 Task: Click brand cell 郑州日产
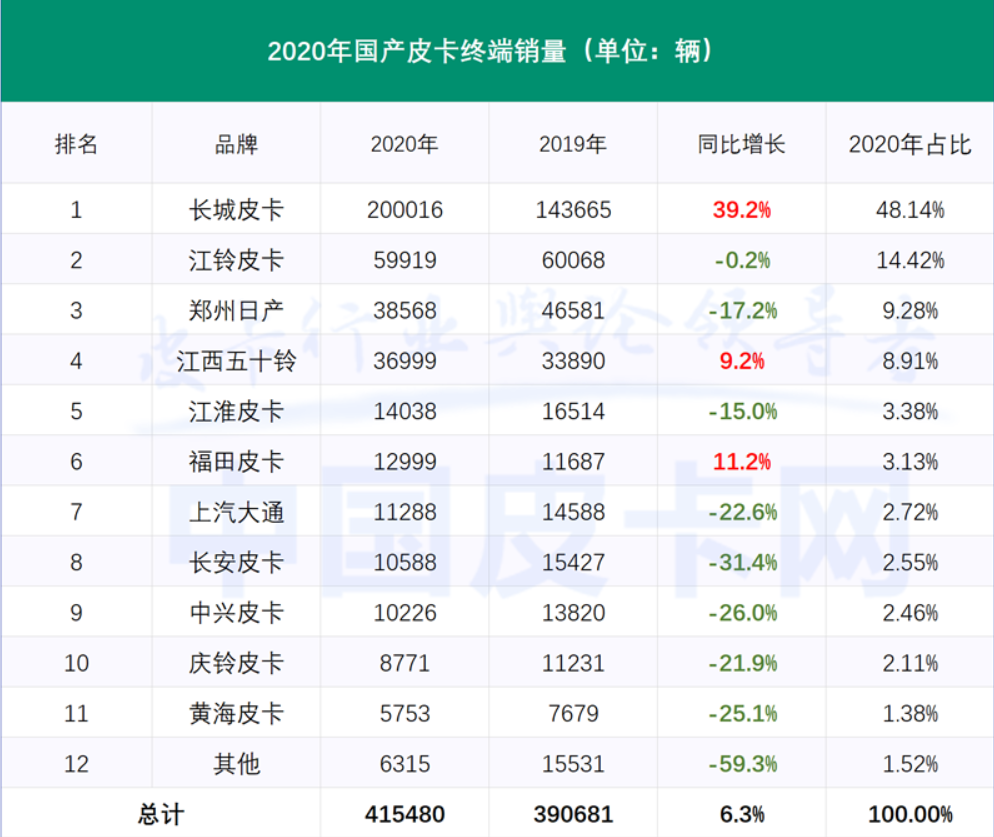pyautogui.click(x=236, y=311)
